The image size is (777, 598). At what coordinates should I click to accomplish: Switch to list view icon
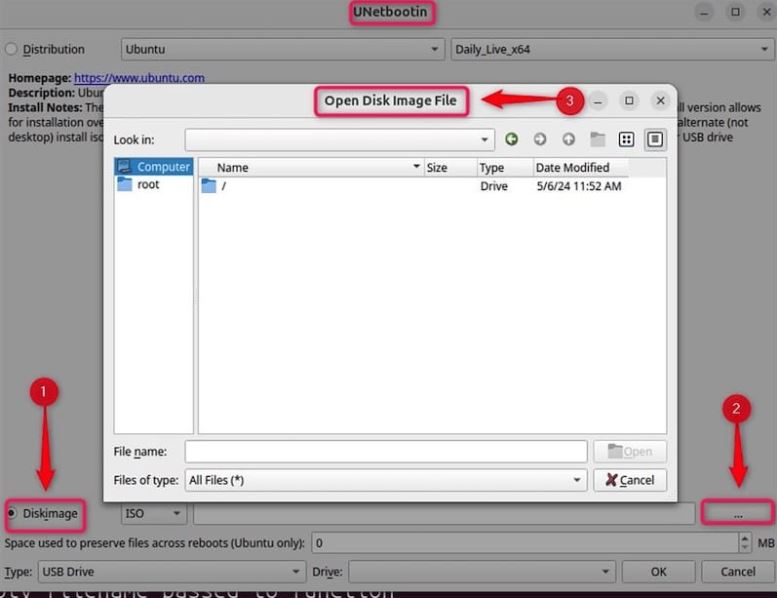click(626, 140)
